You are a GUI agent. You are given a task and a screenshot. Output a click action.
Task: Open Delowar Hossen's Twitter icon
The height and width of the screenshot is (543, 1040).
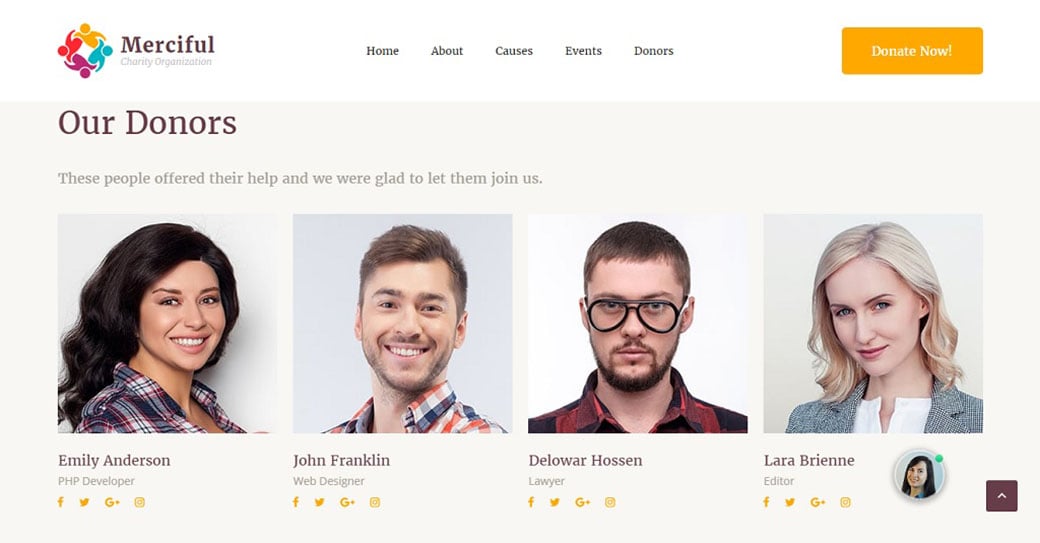point(554,502)
